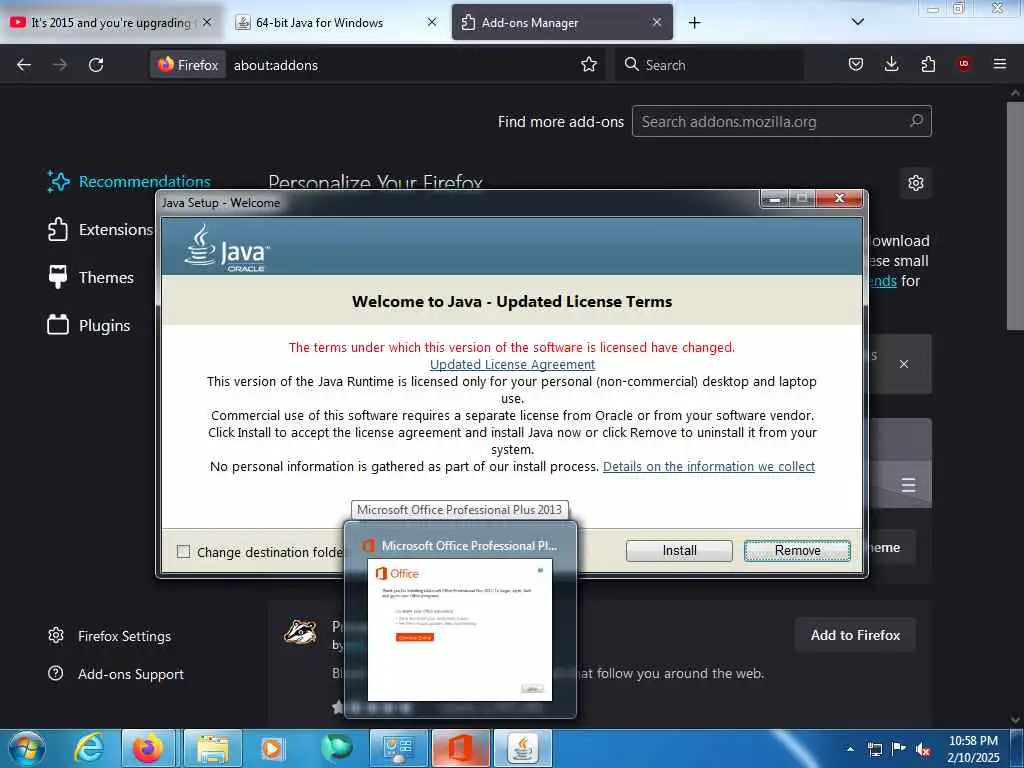The image size is (1024, 768).
Task: Open the Action Center flag icon
Action: coord(899,749)
